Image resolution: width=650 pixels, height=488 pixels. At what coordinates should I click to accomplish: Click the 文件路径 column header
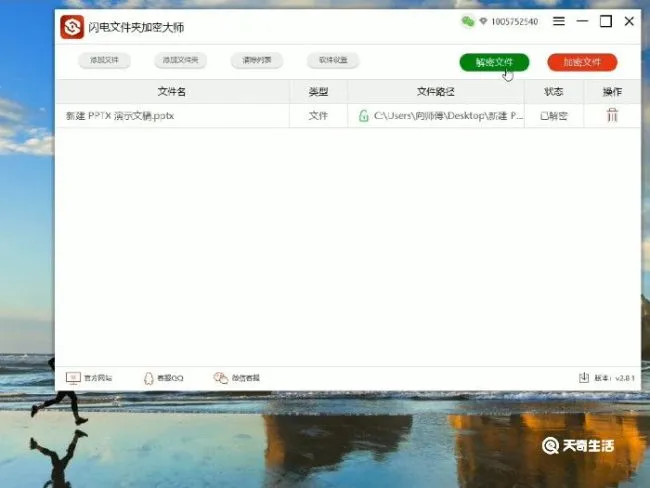point(436,92)
